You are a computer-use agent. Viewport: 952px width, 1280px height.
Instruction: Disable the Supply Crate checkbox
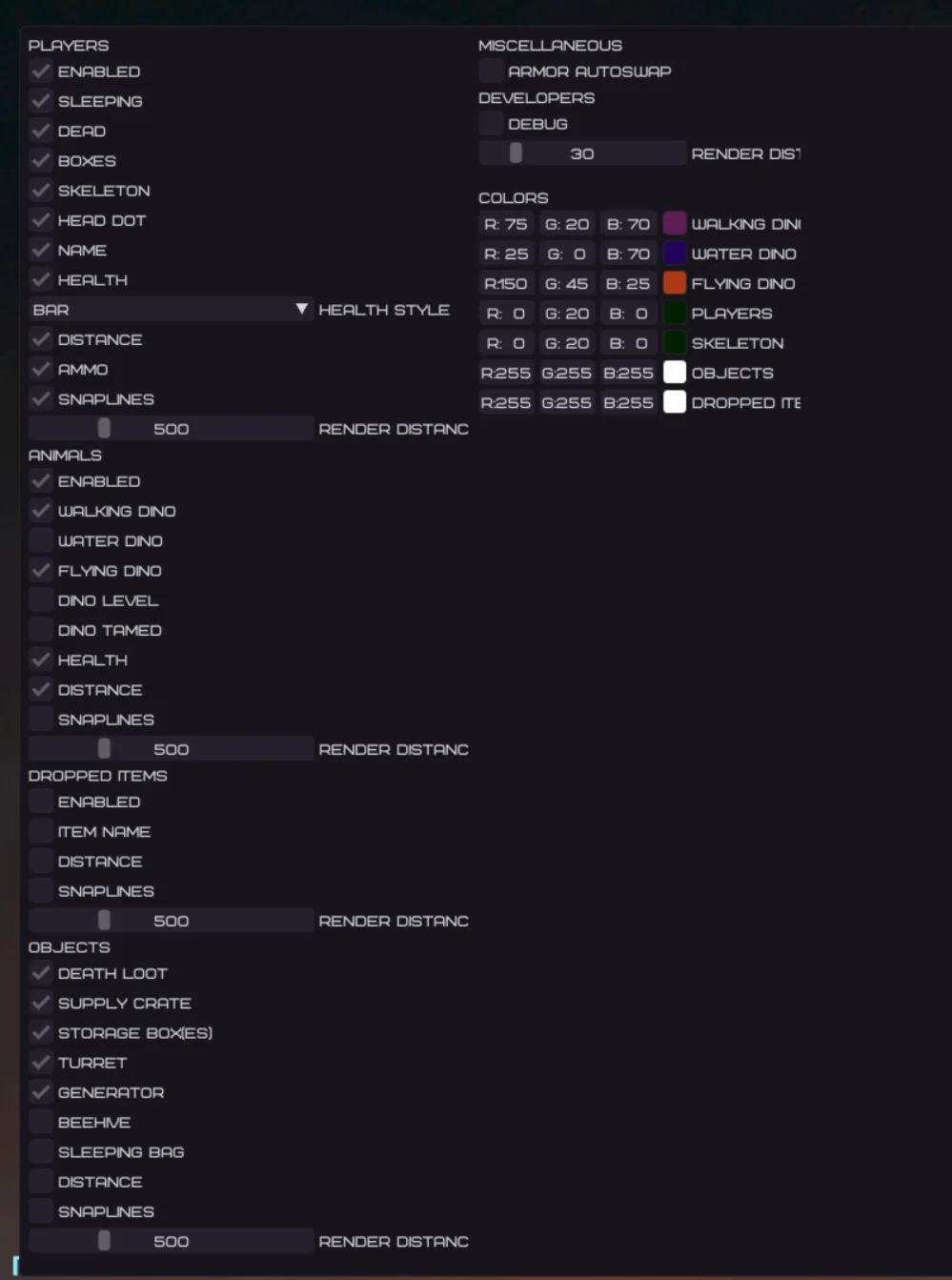(x=41, y=1004)
